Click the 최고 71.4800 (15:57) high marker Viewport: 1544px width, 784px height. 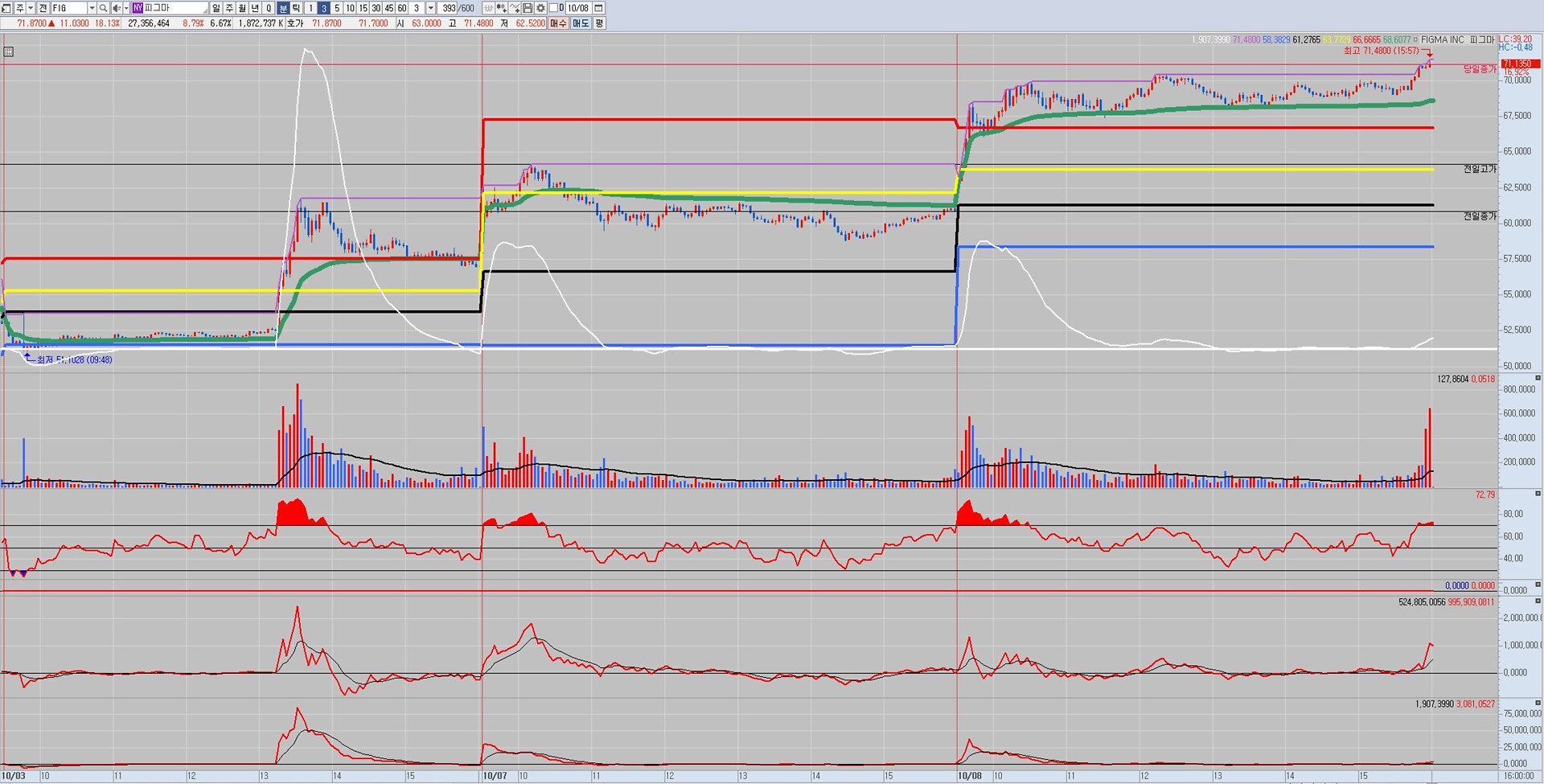coord(1382,51)
